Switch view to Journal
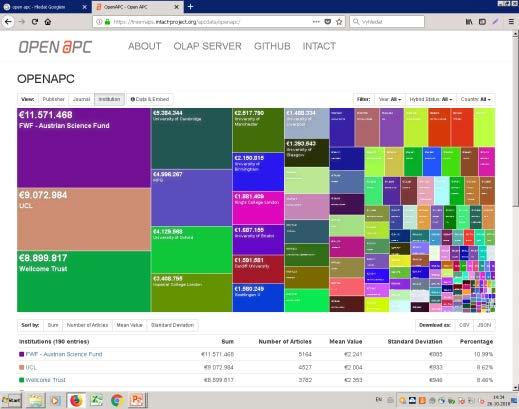Screen dimensions: 519x409 81,99
